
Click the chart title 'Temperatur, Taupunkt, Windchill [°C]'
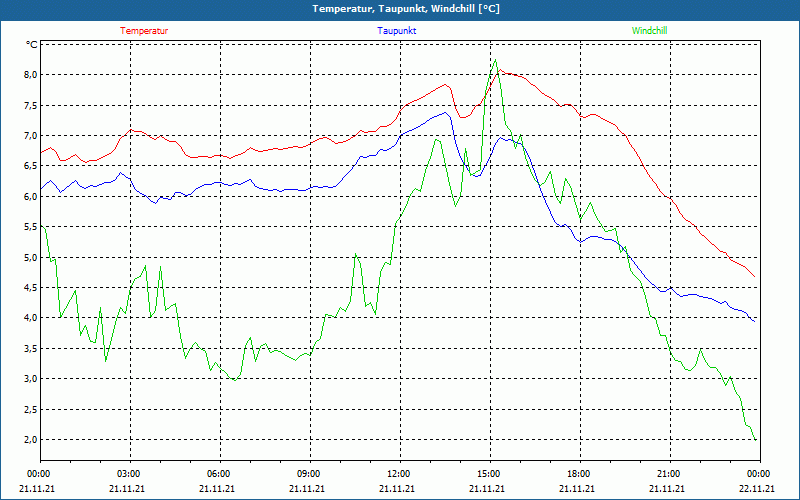[406, 9]
